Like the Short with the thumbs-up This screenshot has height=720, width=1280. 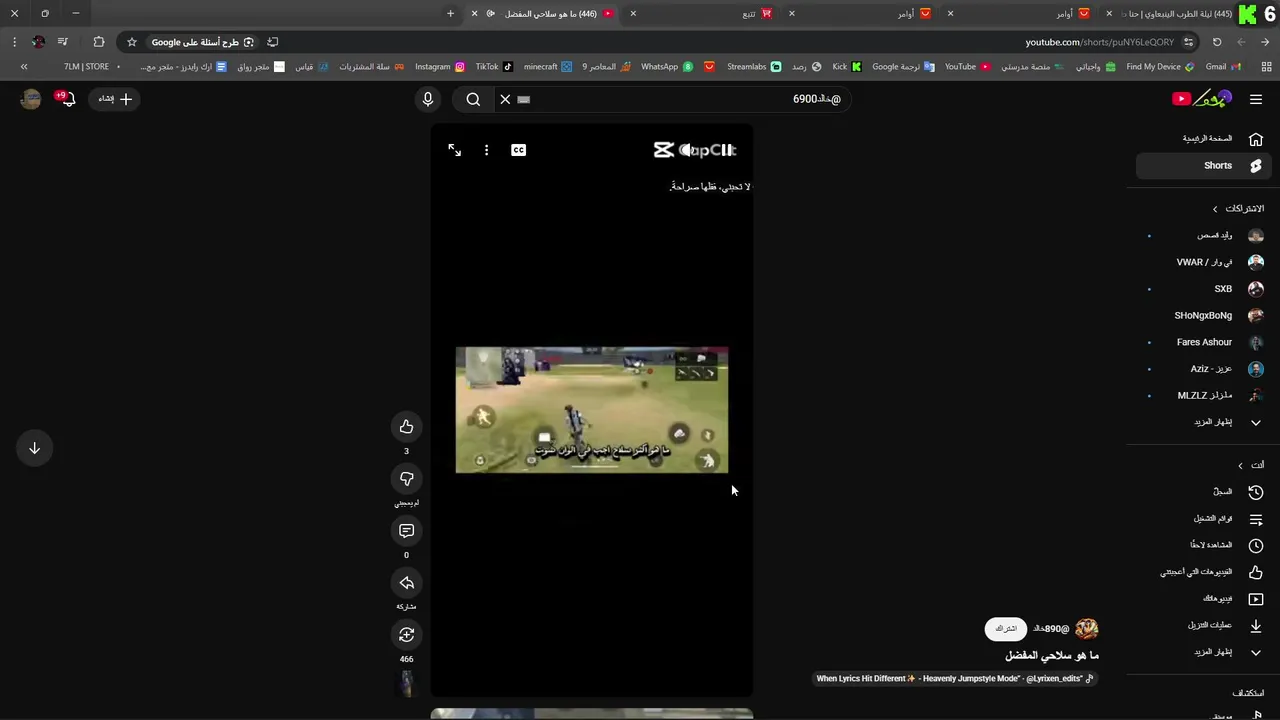click(406, 427)
